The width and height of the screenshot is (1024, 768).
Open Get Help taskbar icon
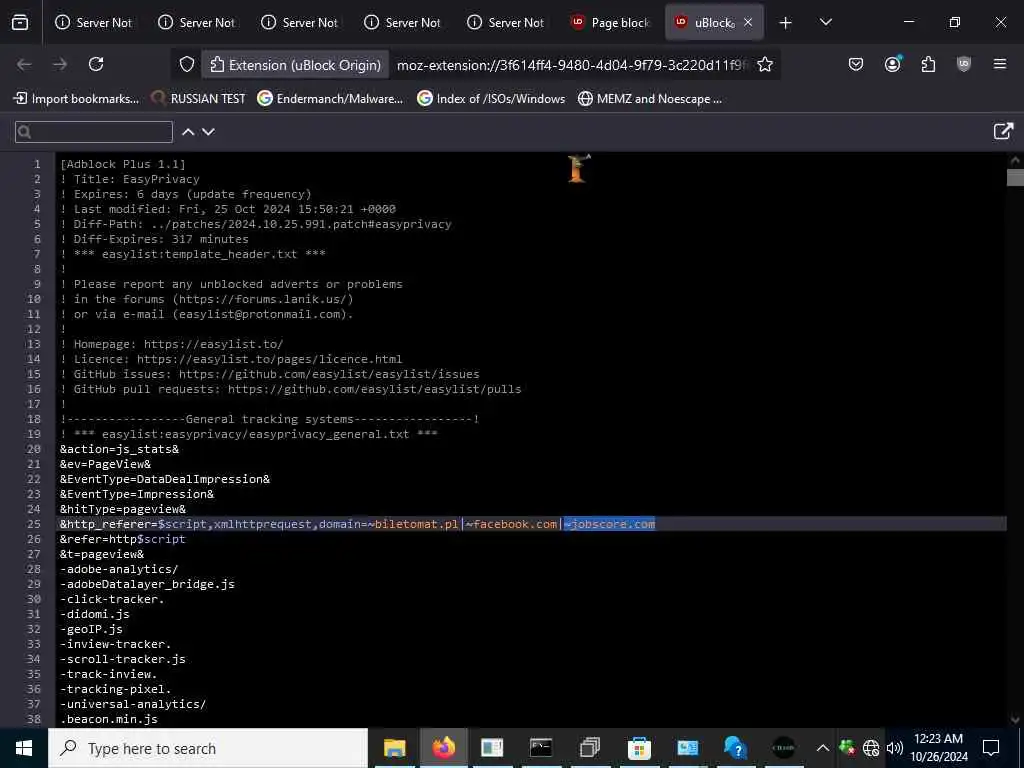point(735,748)
